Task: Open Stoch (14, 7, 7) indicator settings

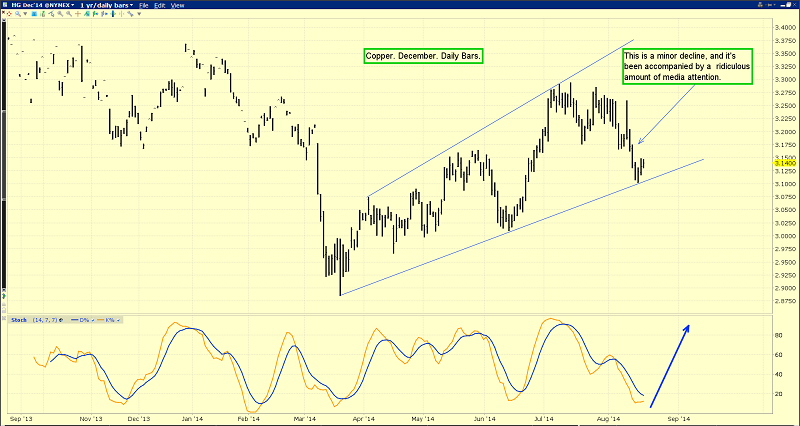Action: point(61,319)
